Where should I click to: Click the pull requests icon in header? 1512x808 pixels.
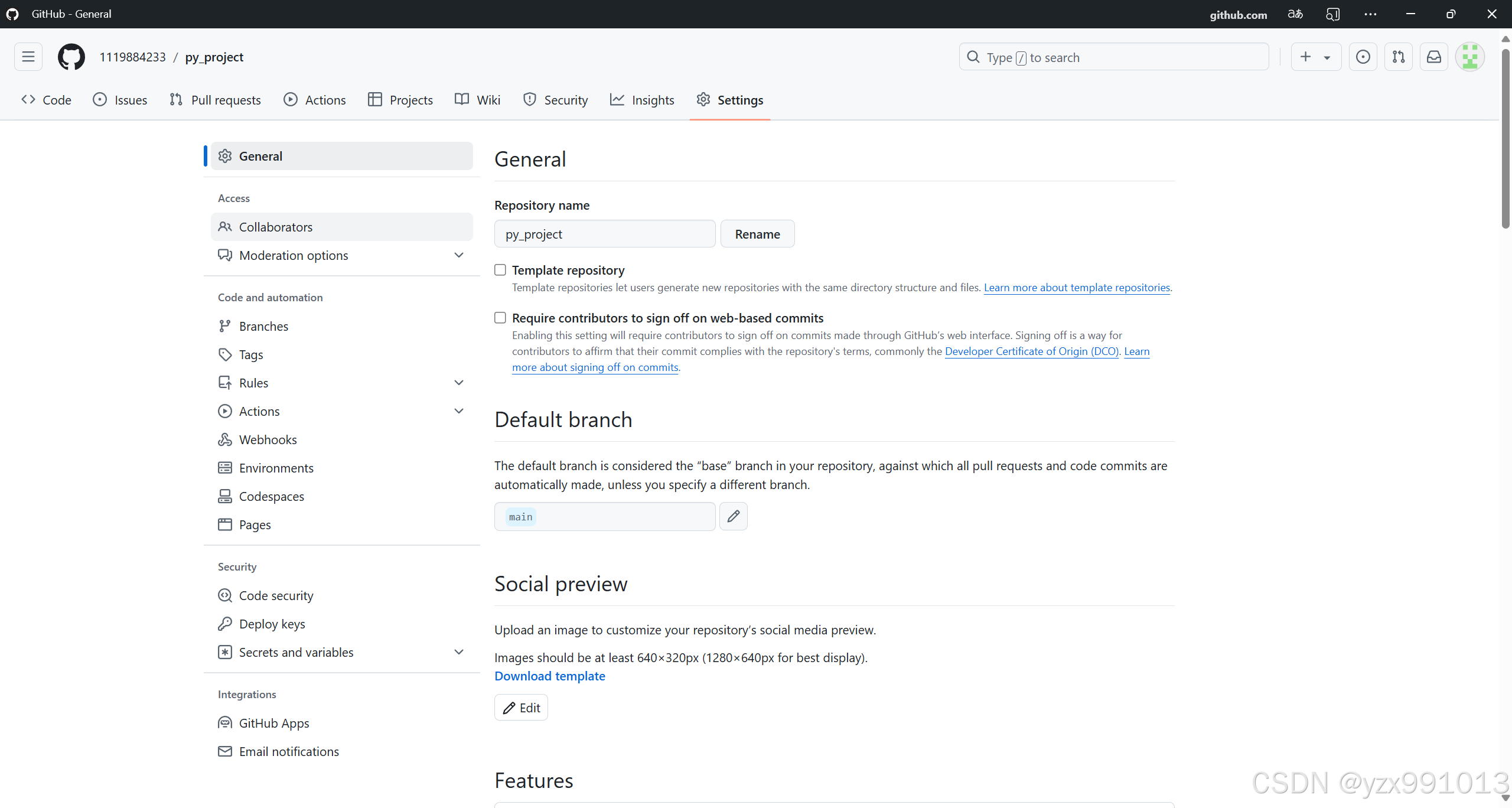click(1399, 57)
